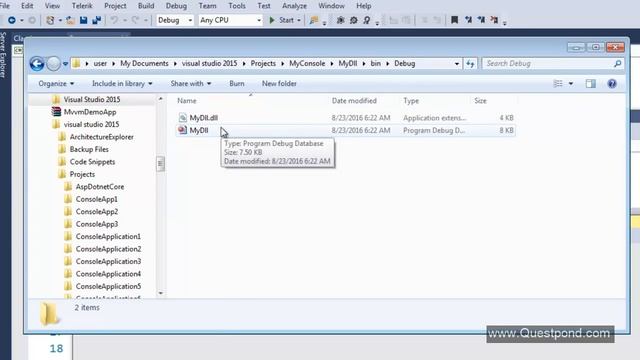The height and width of the screenshot is (360, 640).
Task: Open the Project menu
Action: (115, 6)
